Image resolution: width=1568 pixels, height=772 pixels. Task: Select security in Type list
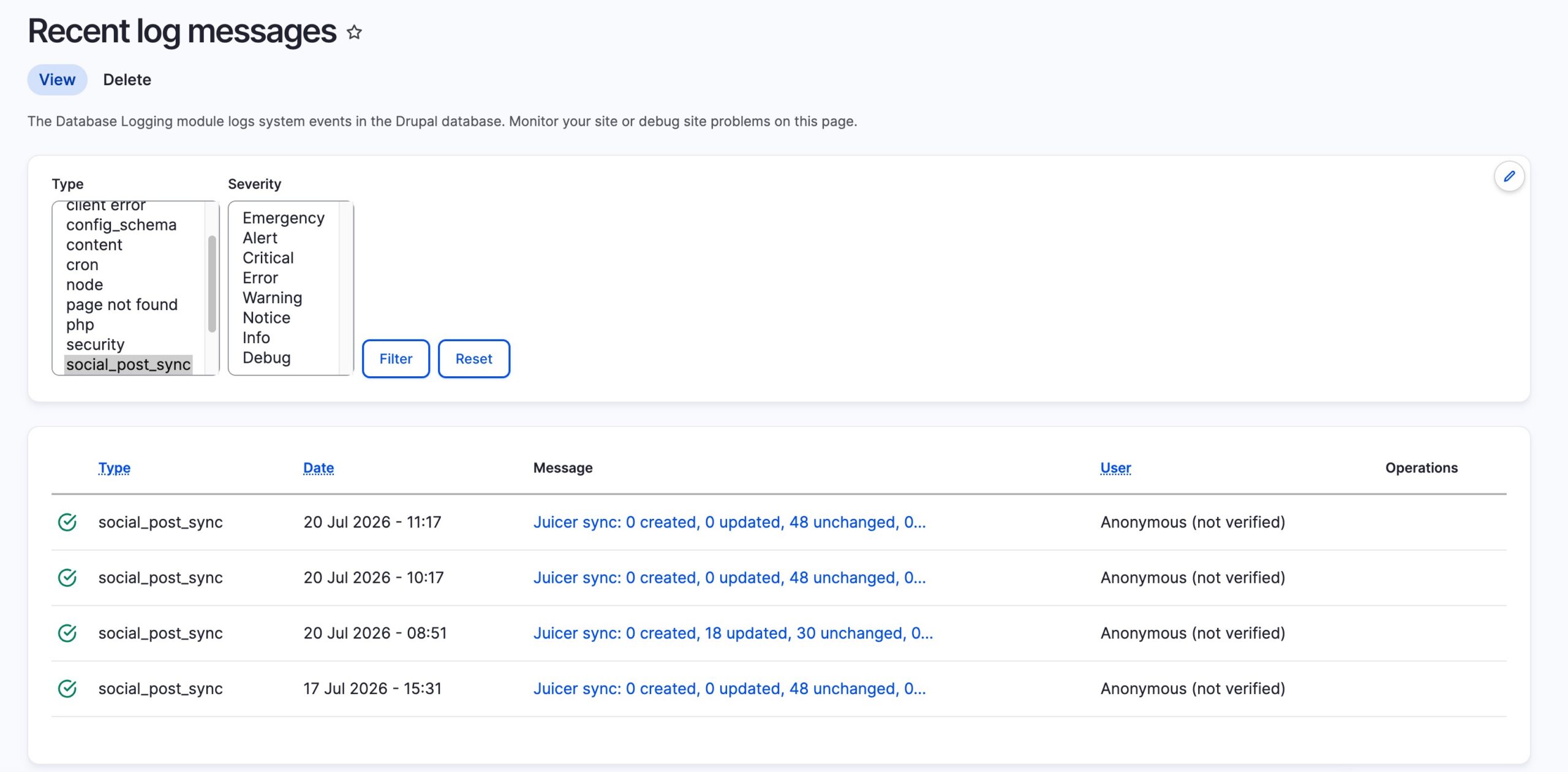(96, 344)
